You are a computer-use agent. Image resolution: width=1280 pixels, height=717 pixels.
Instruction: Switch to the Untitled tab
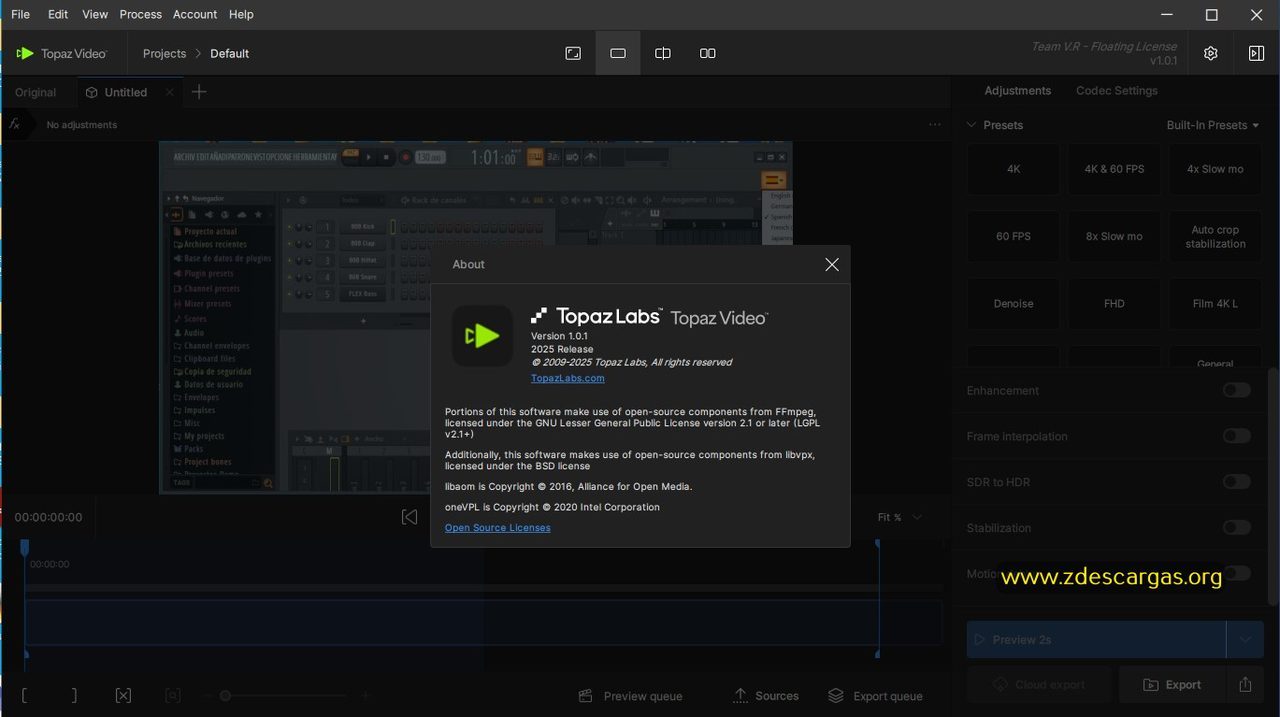coord(126,92)
